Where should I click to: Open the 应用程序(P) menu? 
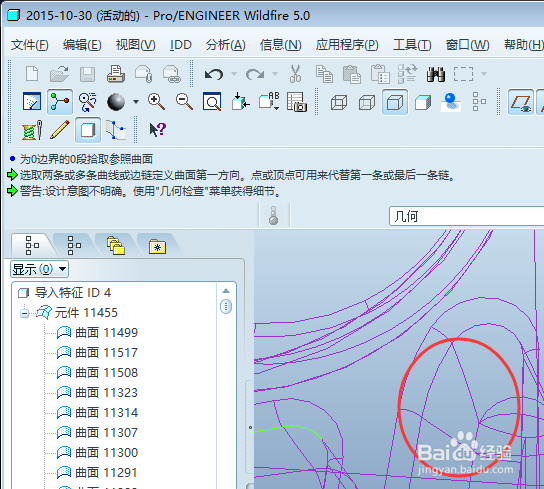click(347, 45)
